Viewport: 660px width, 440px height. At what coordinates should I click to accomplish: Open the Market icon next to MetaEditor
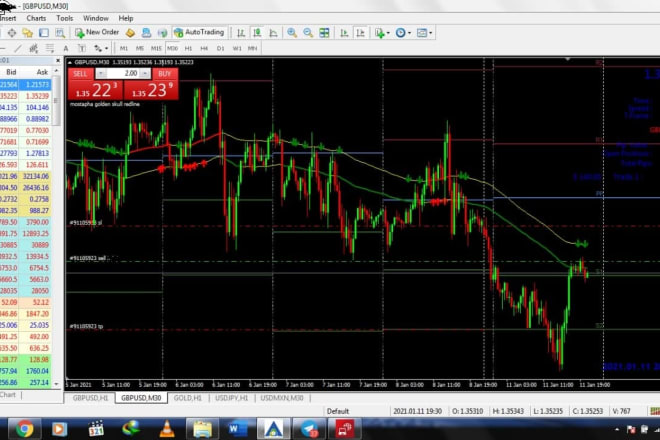[x=146, y=32]
